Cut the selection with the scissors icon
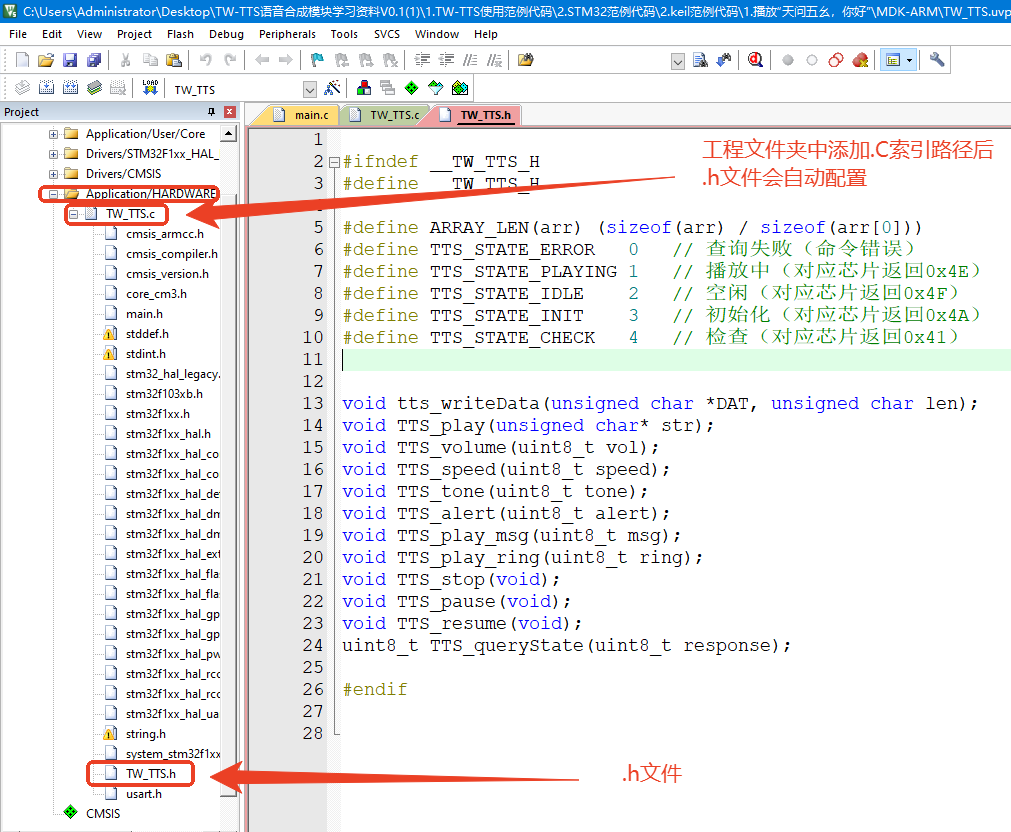This screenshot has width=1011, height=832. click(x=126, y=60)
